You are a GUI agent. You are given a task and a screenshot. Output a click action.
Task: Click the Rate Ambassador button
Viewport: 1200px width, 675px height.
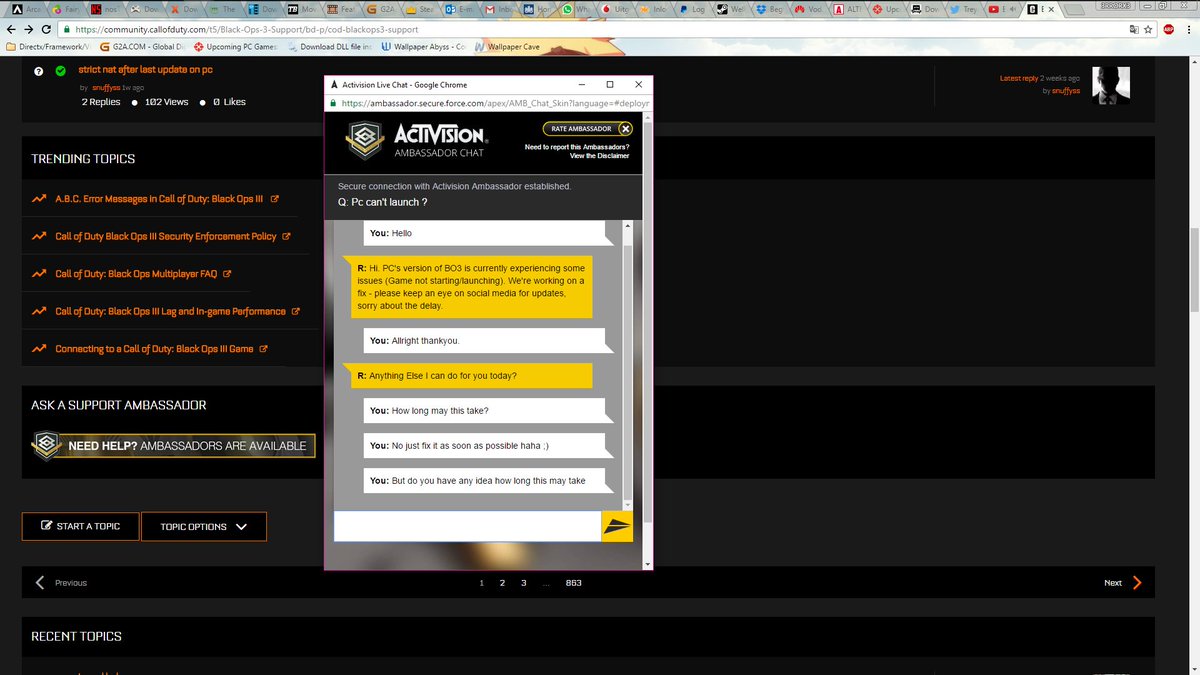pyautogui.click(x=588, y=129)
